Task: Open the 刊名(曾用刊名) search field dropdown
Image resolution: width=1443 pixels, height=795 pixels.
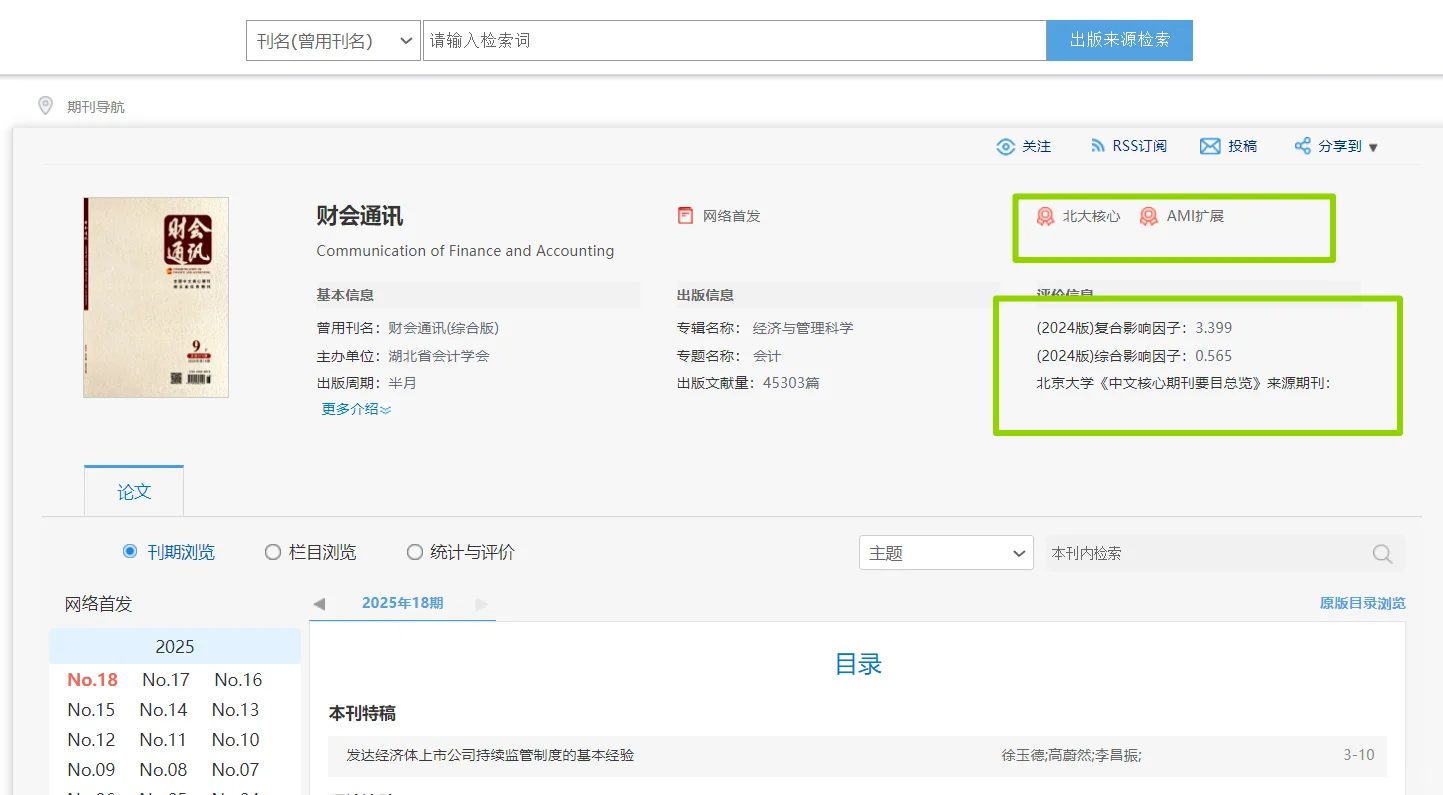Action: [x=333, y=41]
